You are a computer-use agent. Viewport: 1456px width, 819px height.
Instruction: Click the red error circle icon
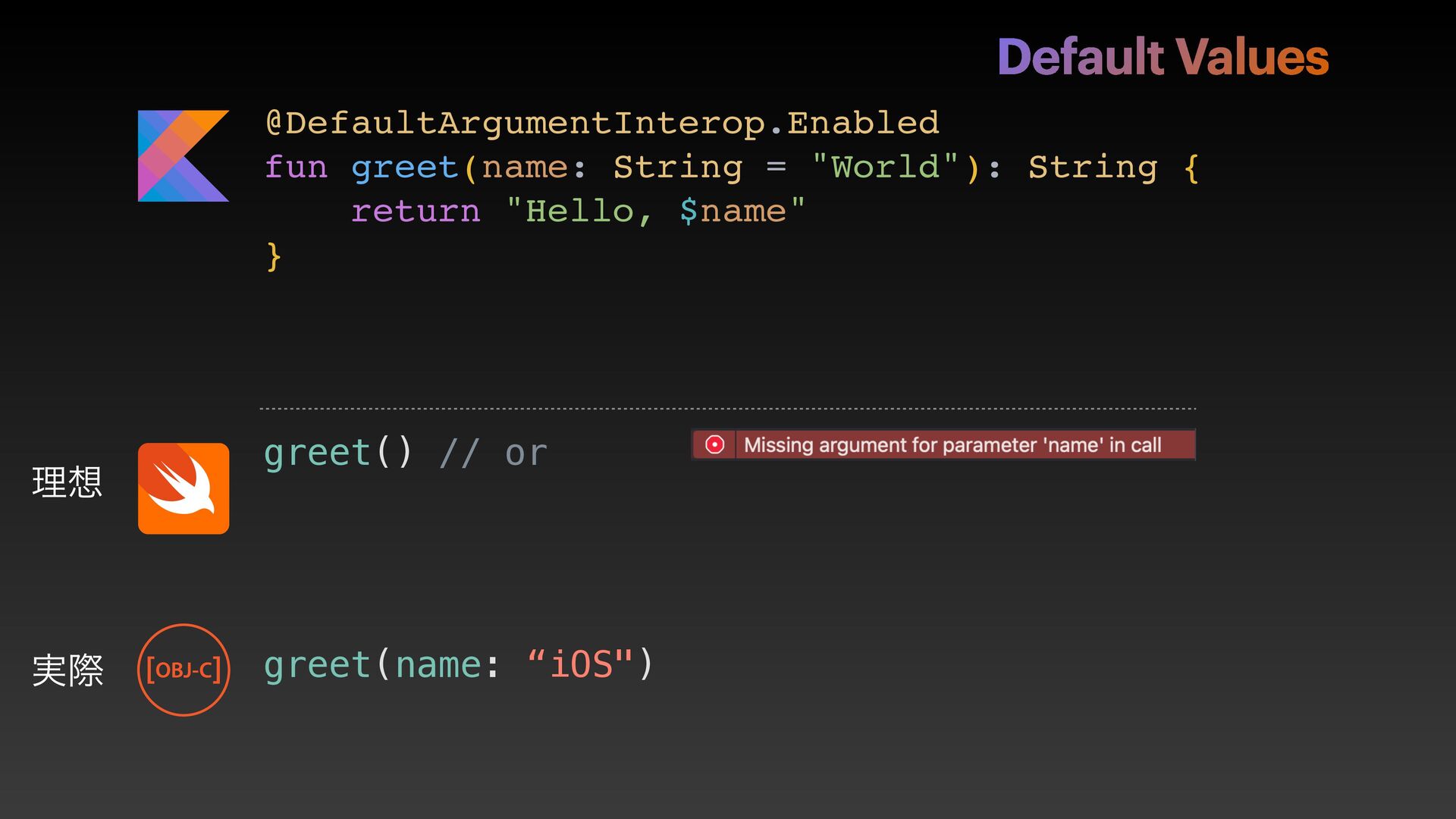tap(714, 444)
